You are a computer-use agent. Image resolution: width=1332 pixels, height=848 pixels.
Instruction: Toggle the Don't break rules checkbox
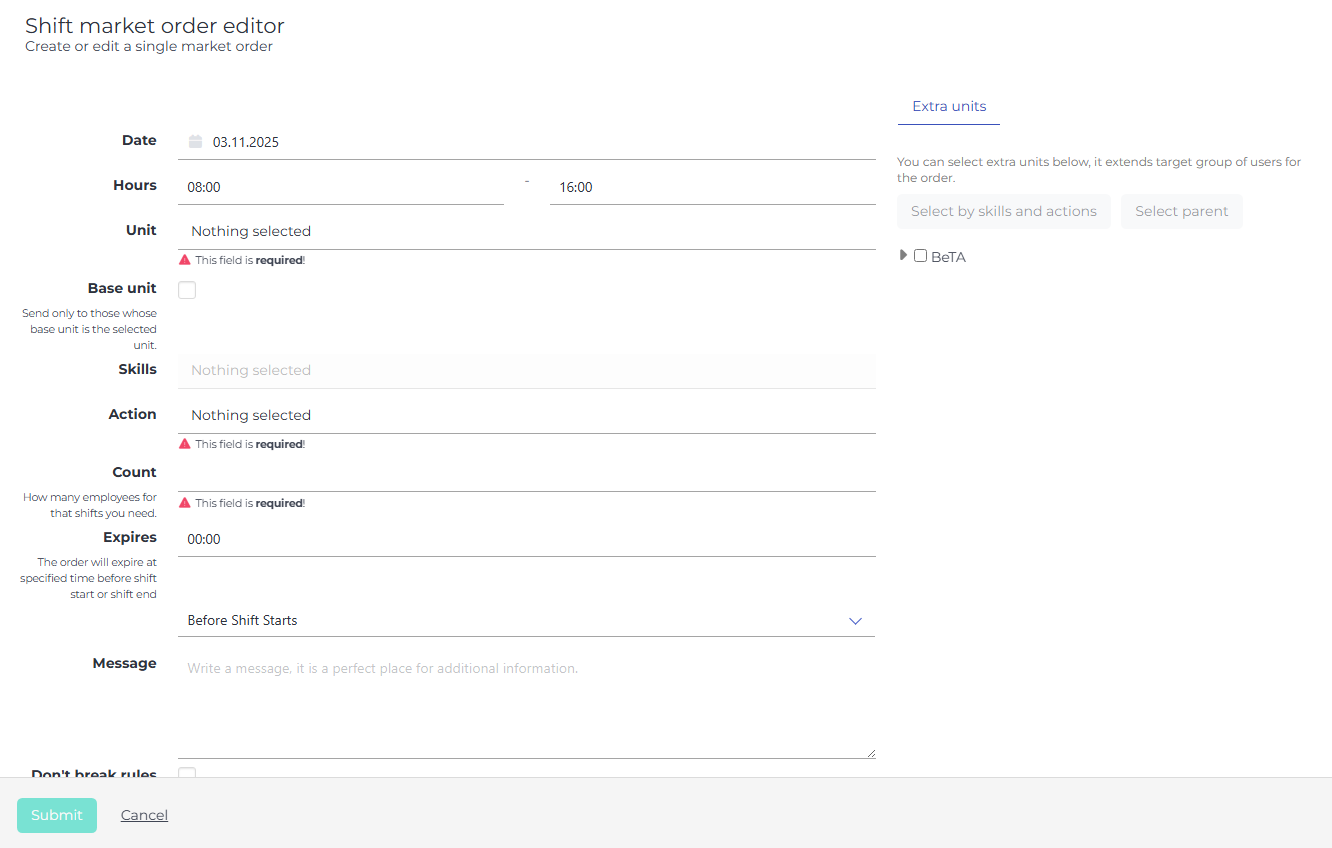(187, 772)
